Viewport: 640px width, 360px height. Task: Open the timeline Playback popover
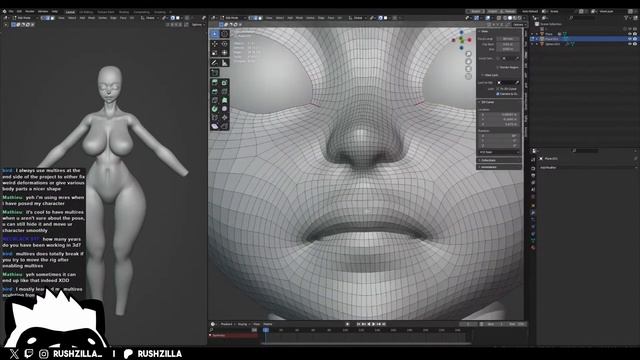pos(227,324)
